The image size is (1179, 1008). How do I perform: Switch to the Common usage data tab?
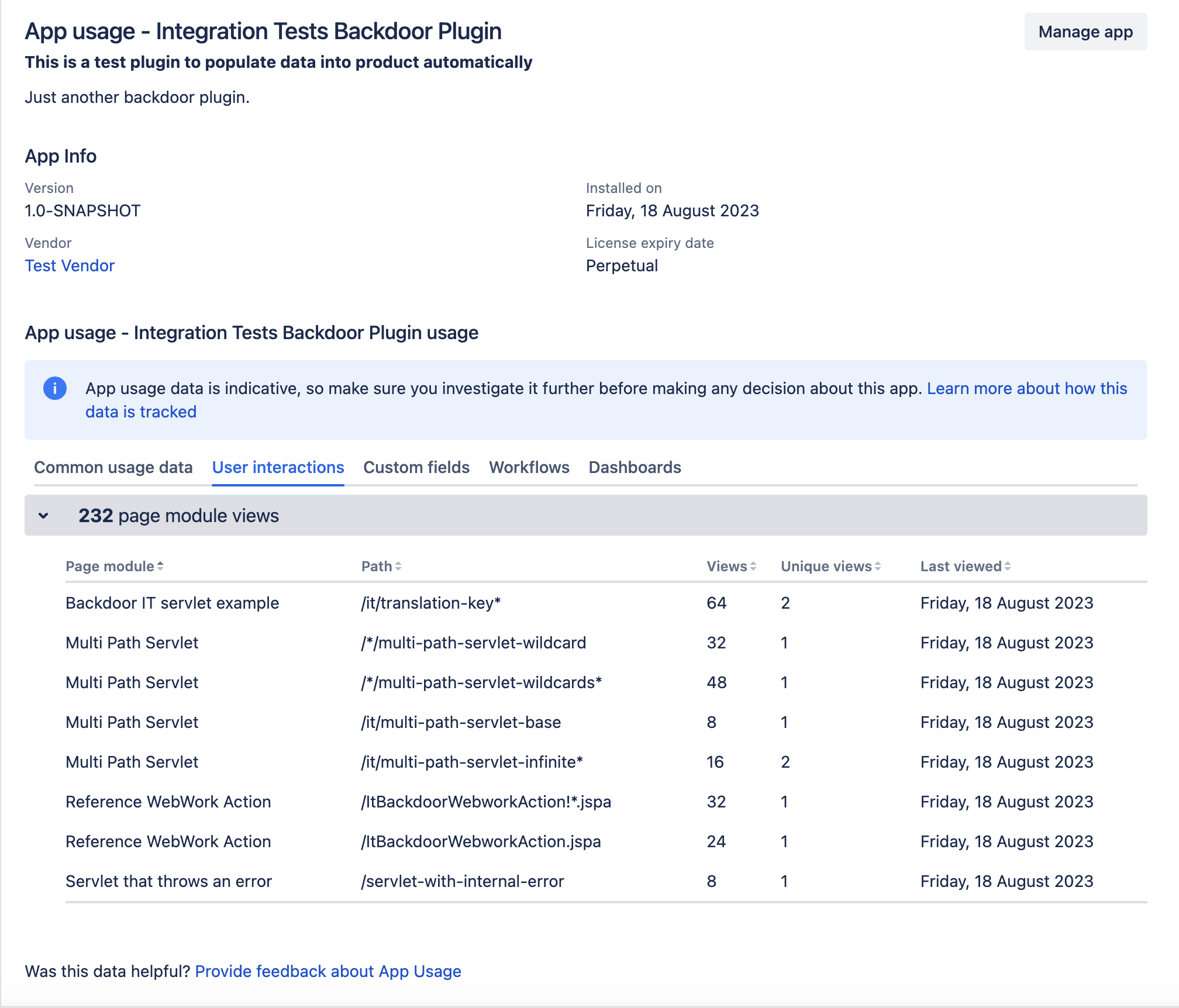tap(114, 467)
